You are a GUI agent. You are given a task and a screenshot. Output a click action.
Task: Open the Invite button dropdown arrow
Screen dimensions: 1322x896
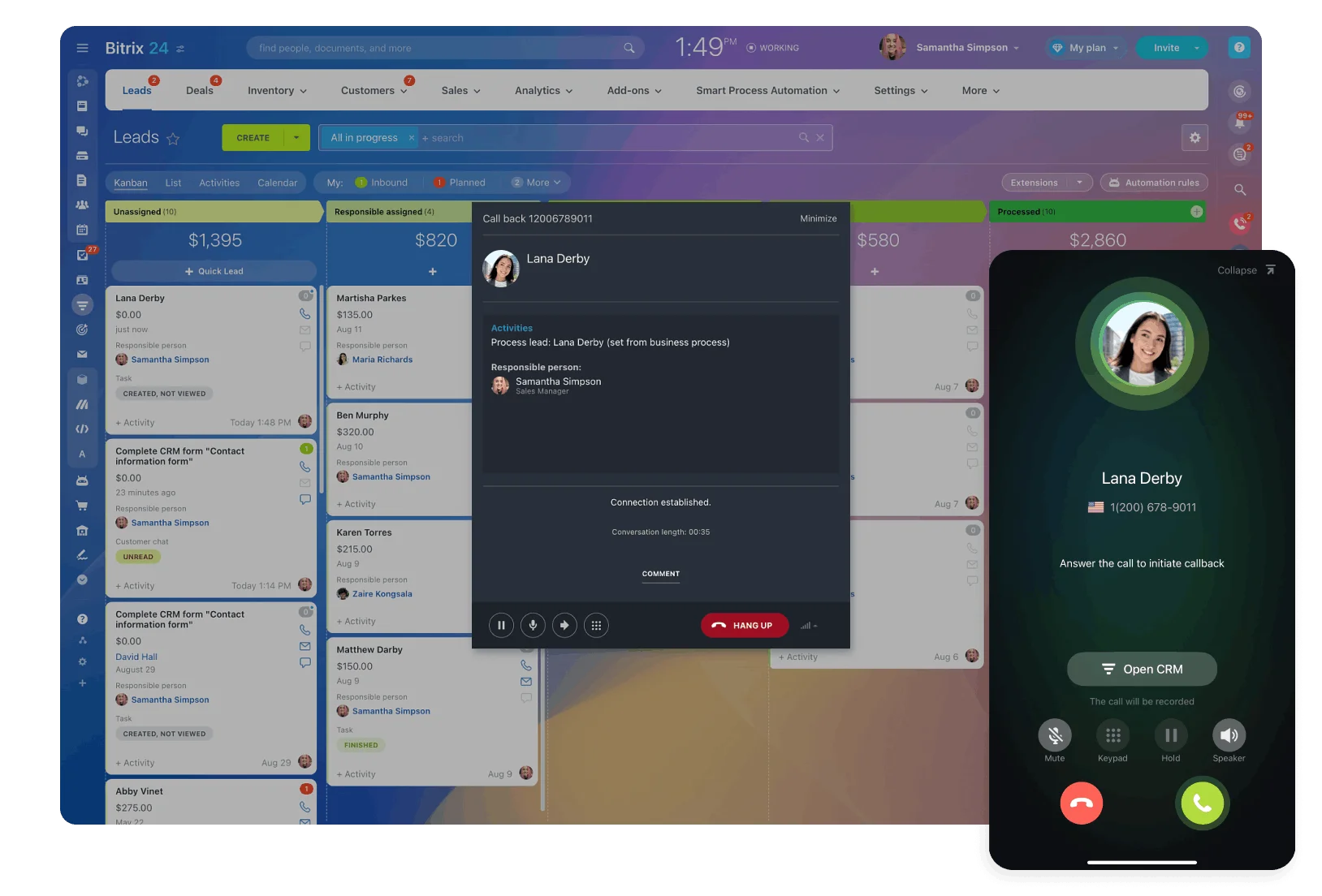1196,48
